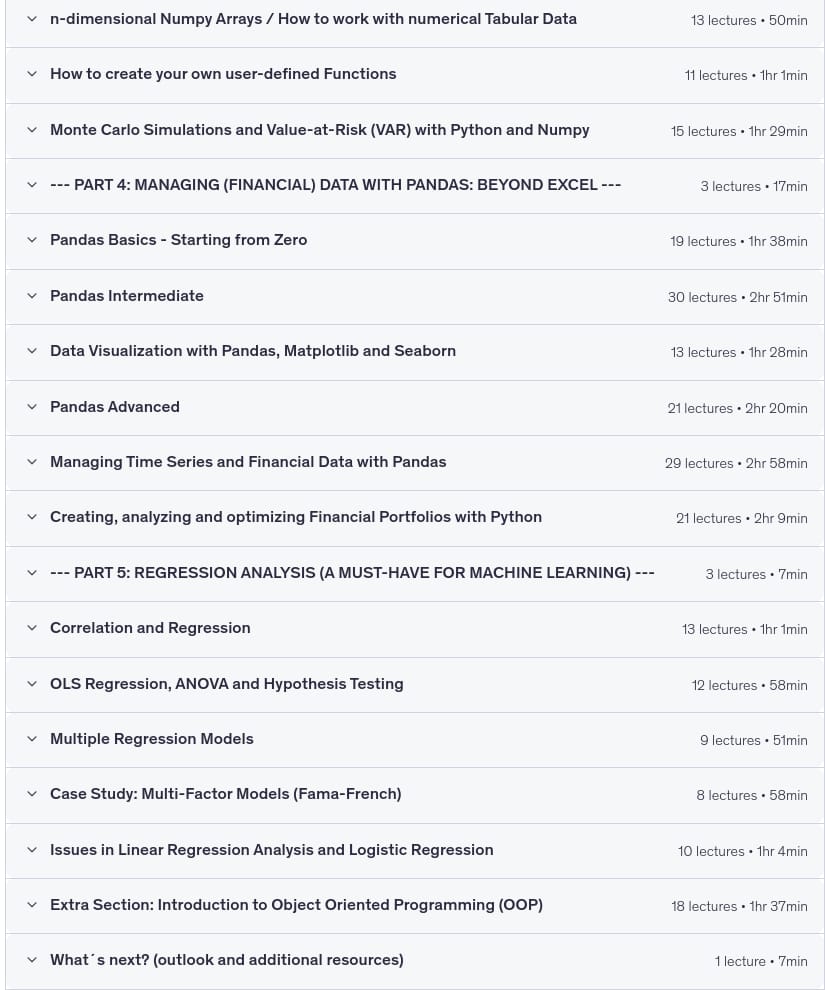Select the 'Pandas Advanced' title text
The height and width of the screenshot is (990, 825).
(x=115, y=407)
